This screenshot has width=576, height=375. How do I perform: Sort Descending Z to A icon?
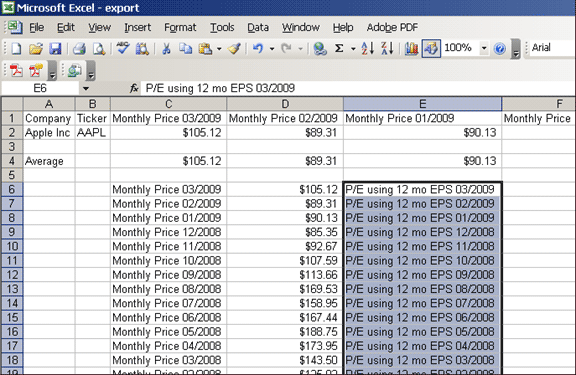(387, 48)
